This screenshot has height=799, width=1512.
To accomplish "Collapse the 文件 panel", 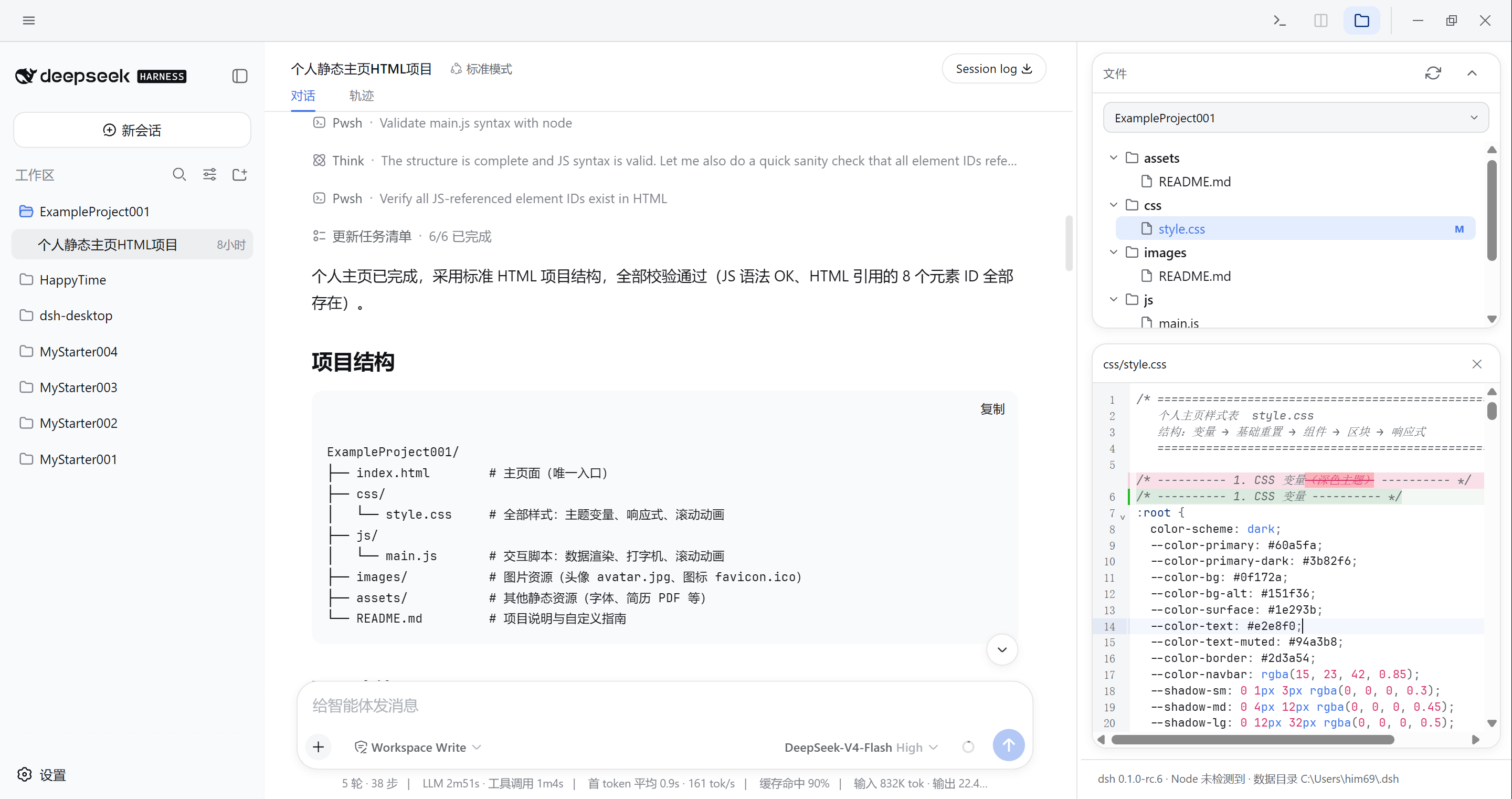I will (x=1472, y=73).
